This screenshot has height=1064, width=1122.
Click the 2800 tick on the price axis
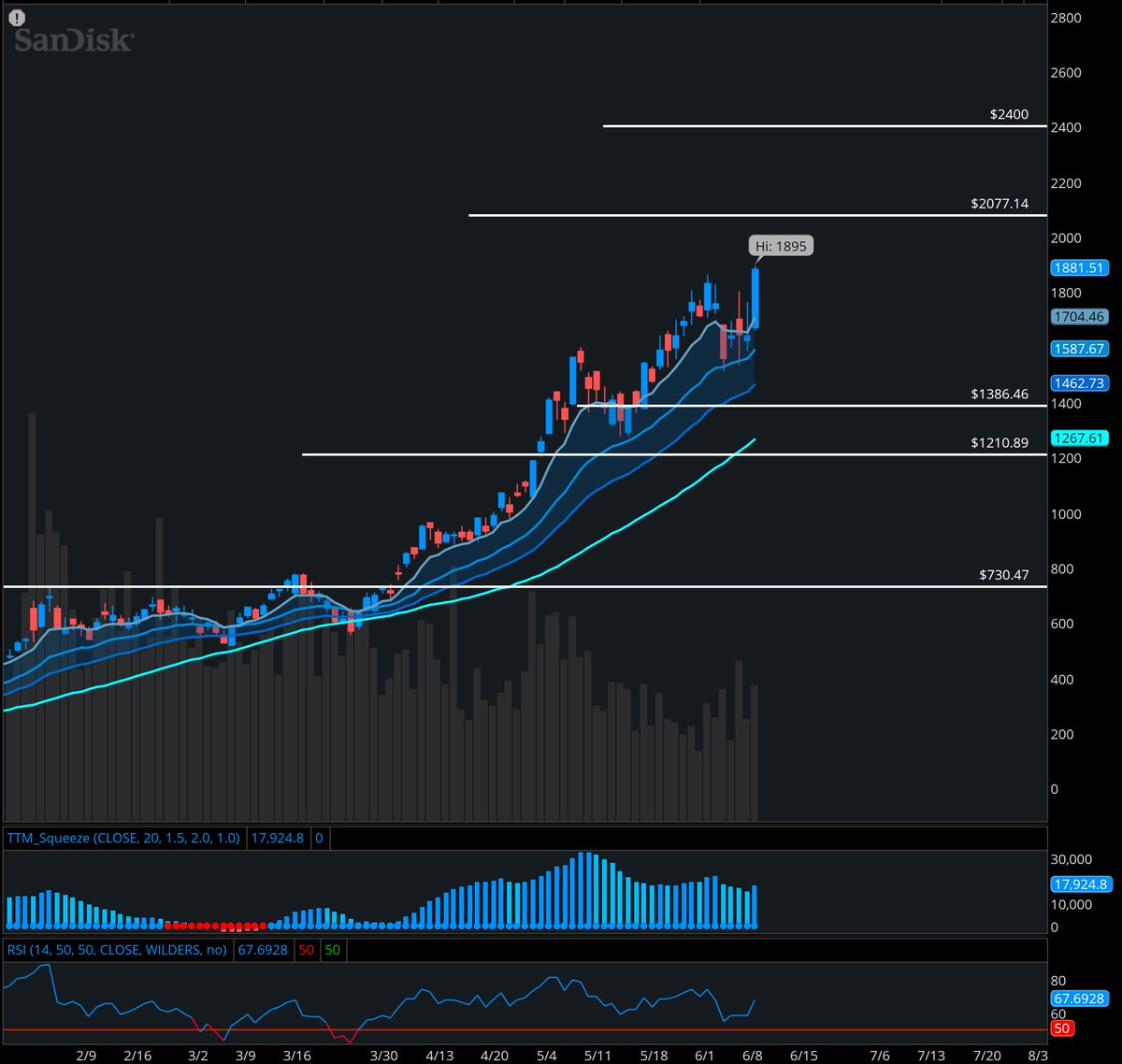click(x=1066, y=18)
